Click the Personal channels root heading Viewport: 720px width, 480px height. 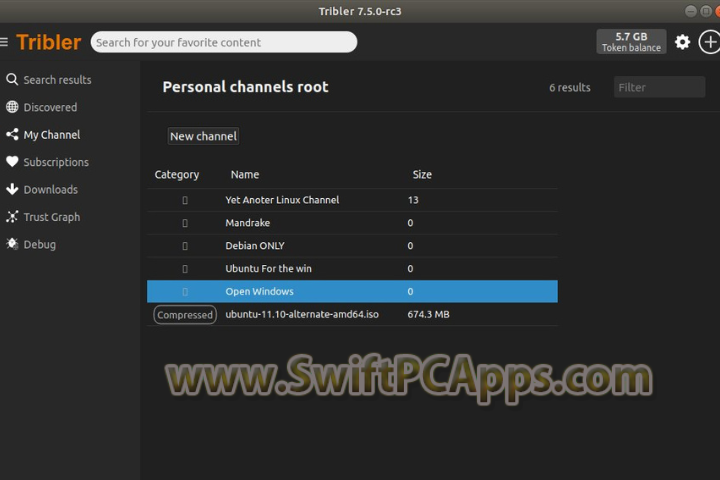[245, 87]
